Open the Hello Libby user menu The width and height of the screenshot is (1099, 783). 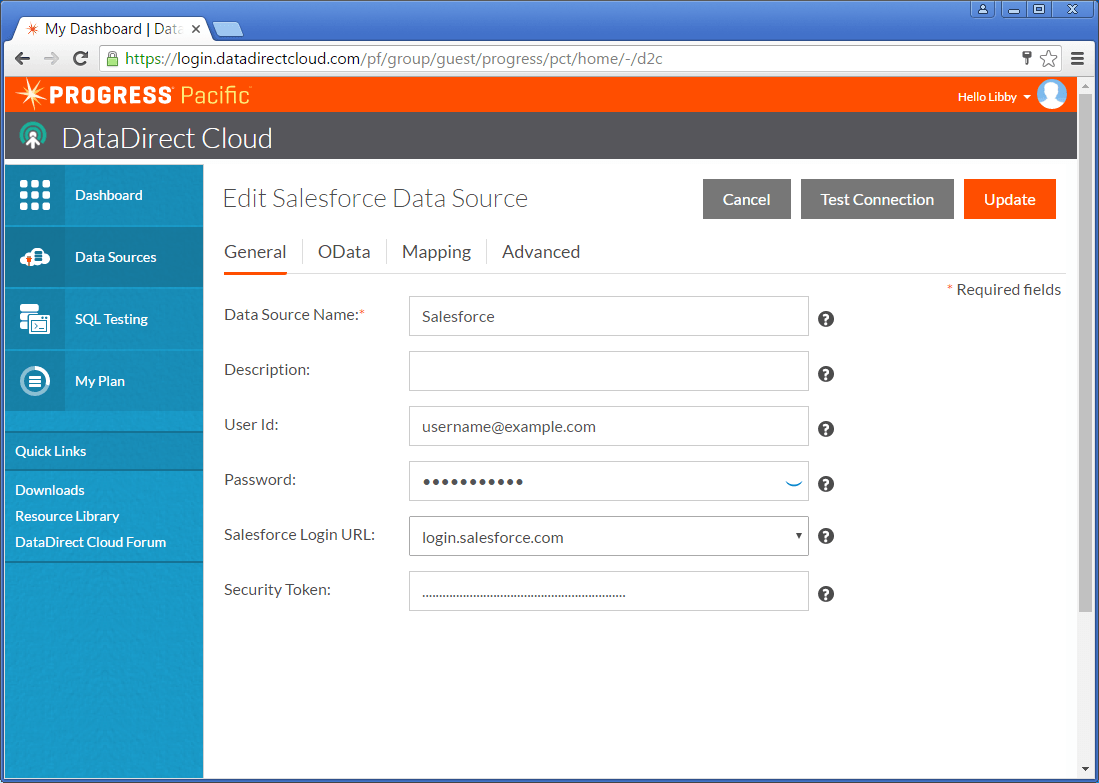point(993,97)
